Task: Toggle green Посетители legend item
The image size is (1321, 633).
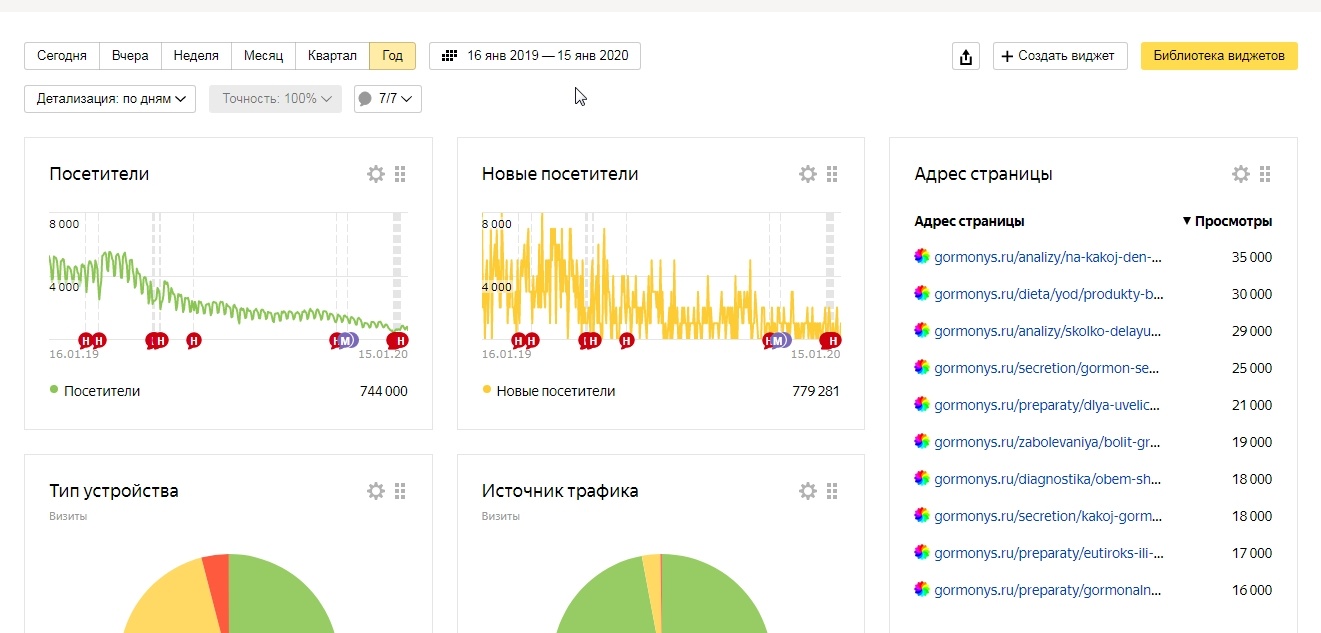Action: click(x=95, y=391)
